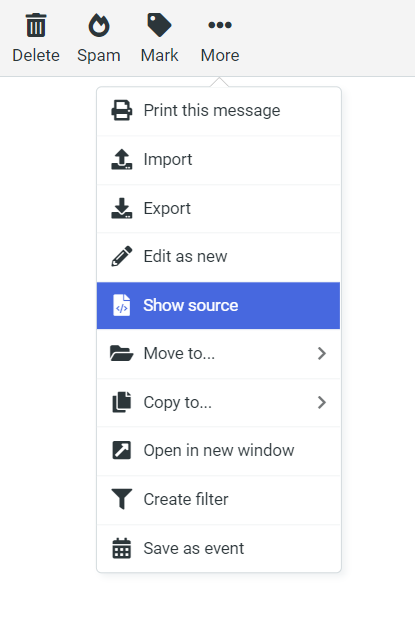Choose Print this message
The height and width of the screenshot is (625, 415).
(x=218, y=111)
